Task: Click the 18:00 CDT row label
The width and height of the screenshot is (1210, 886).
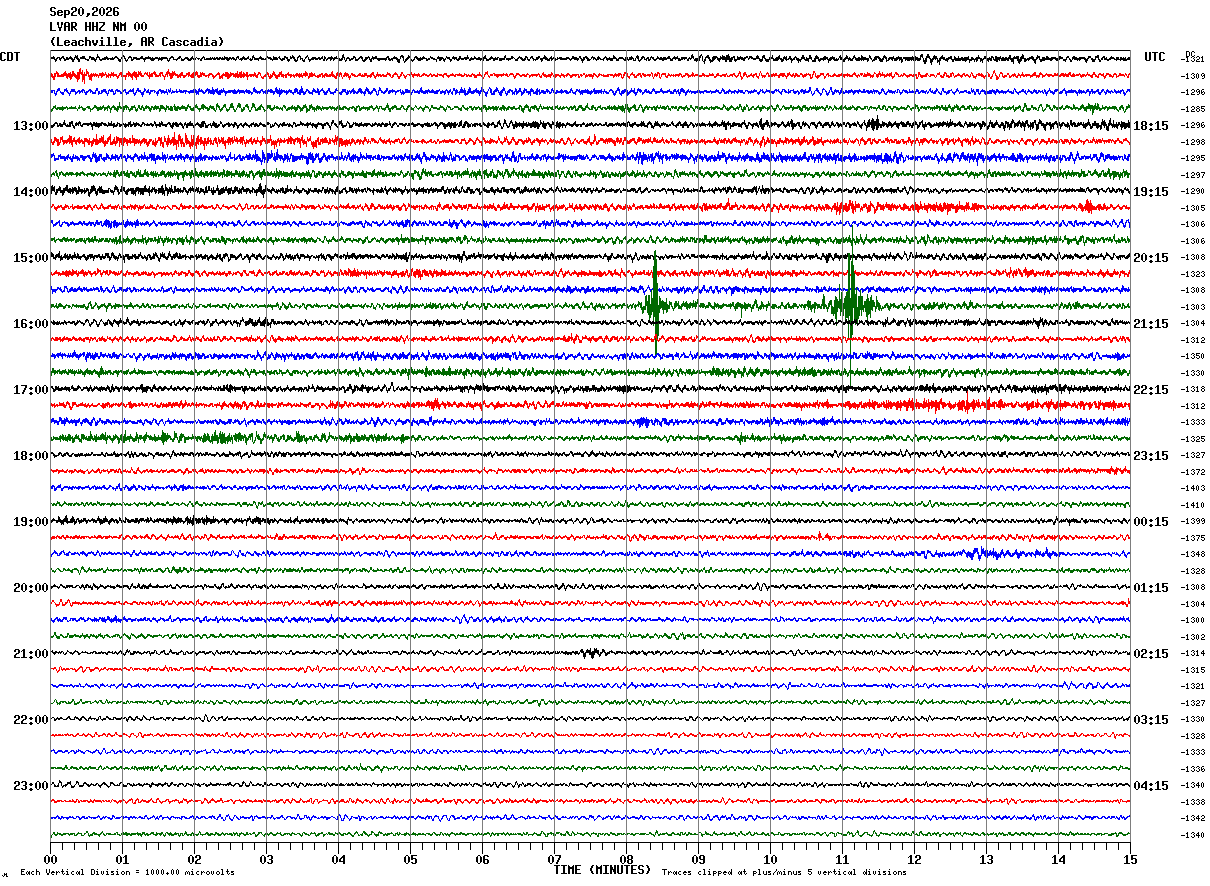Action: pos(30,456)
